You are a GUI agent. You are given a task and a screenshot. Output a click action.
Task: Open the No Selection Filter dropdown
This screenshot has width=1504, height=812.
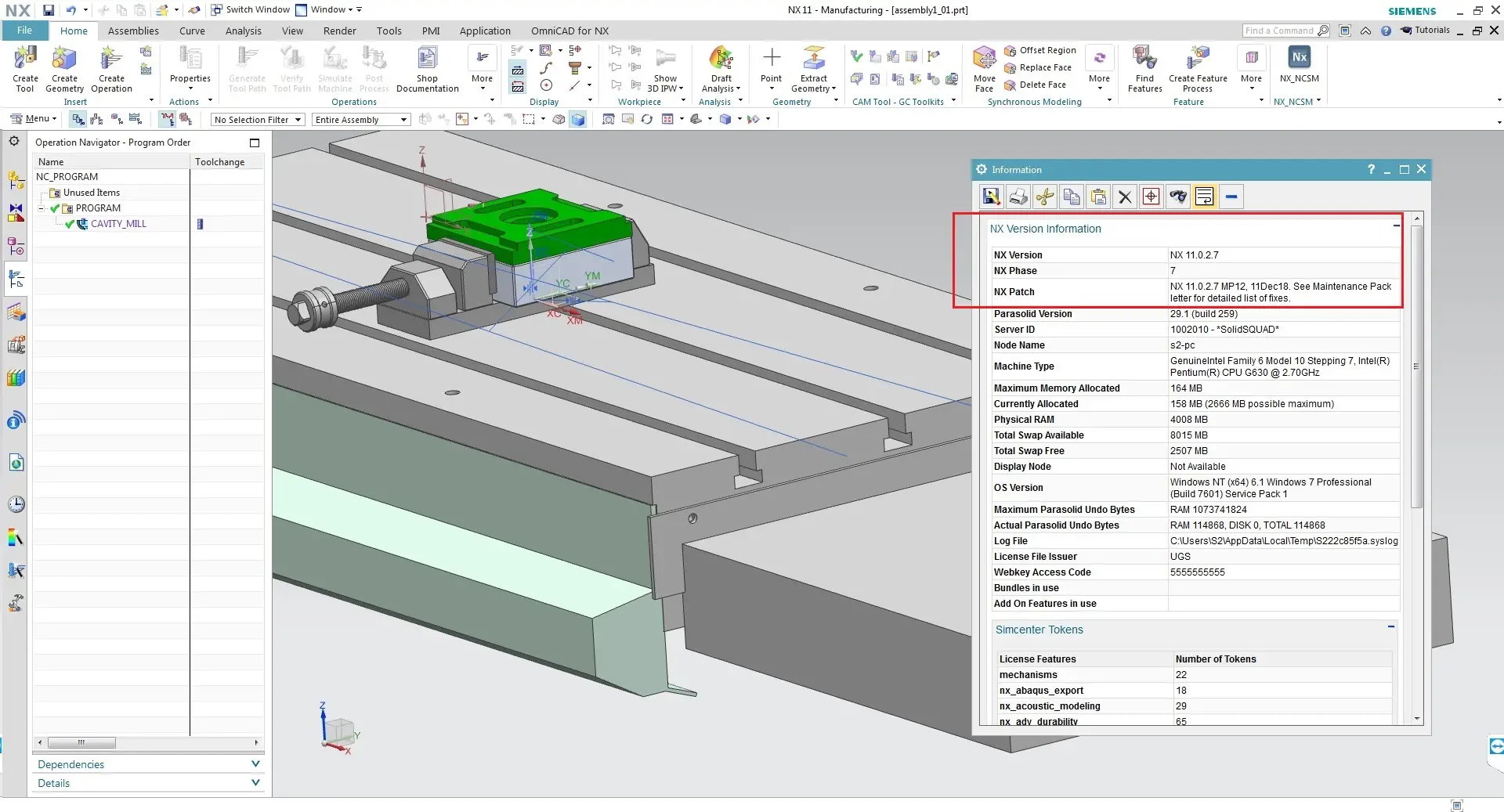pyautogui.click(x=258, y=120)
